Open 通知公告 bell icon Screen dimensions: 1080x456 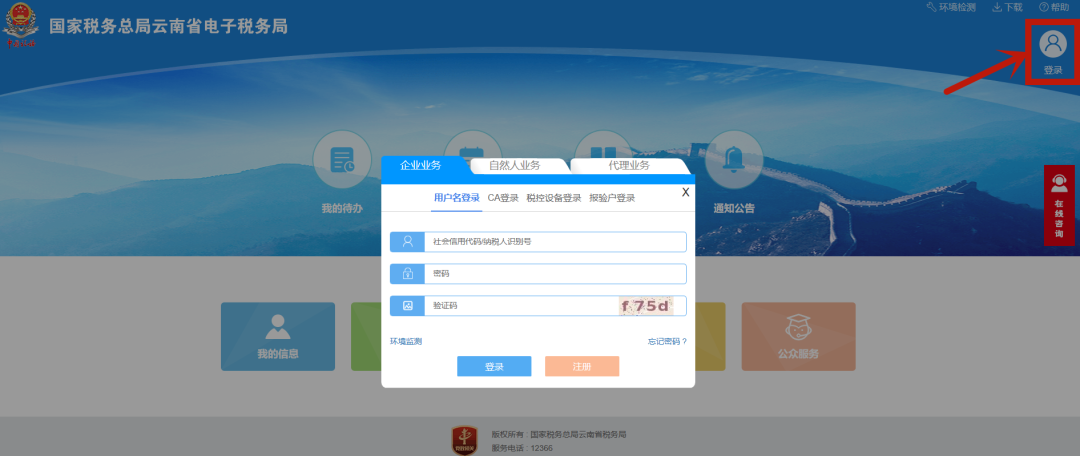click(x=734, y=159)
